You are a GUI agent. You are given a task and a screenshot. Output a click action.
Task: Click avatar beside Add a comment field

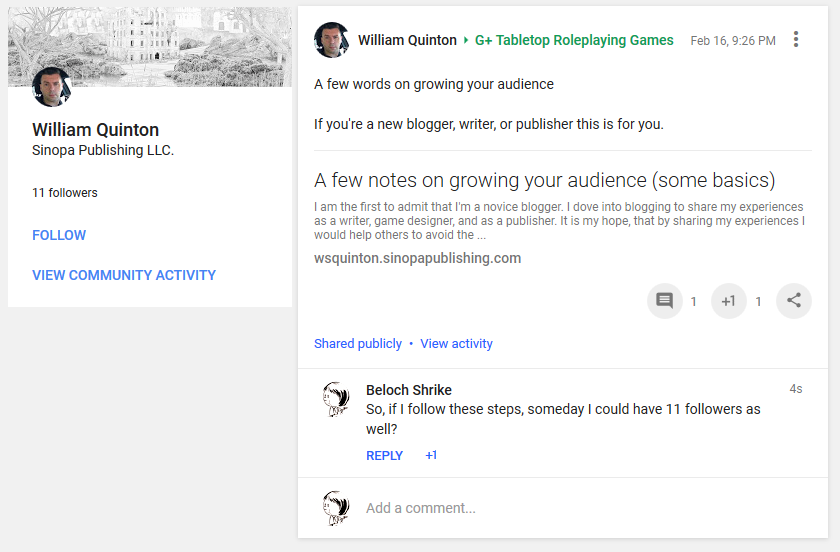coord(336,508)
